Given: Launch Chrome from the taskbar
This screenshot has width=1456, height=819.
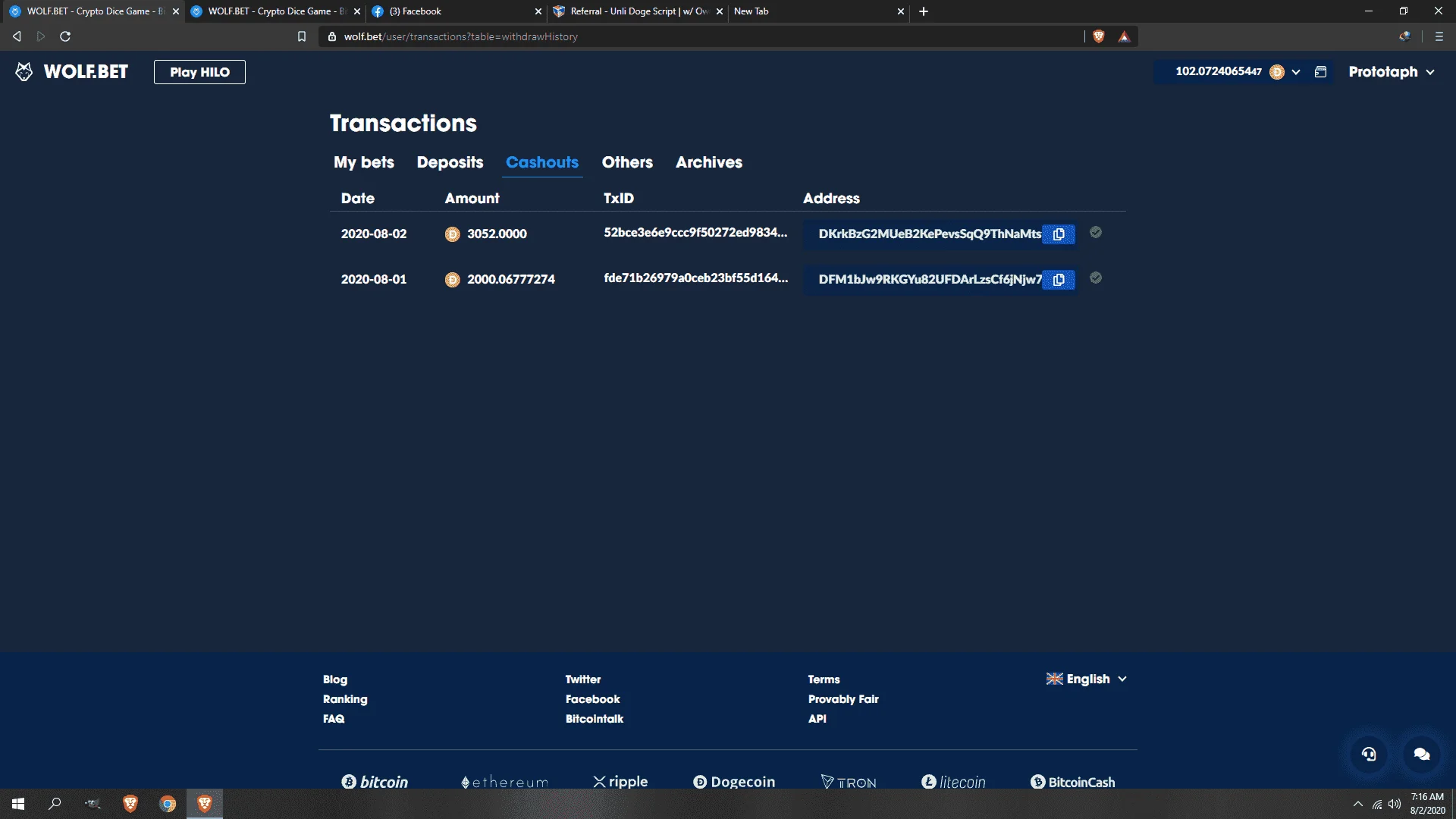Looking at the screenshot, I should [168, 804].
